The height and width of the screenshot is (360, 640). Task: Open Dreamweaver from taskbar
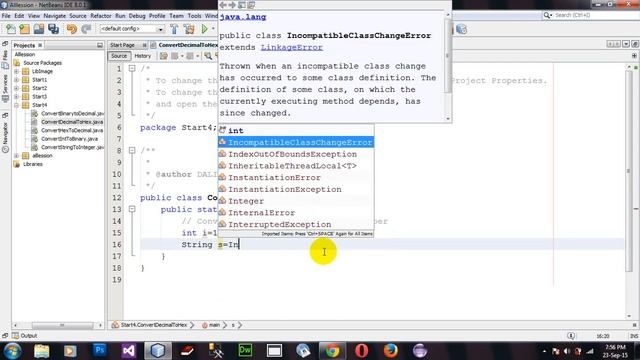tap(245, 351)
